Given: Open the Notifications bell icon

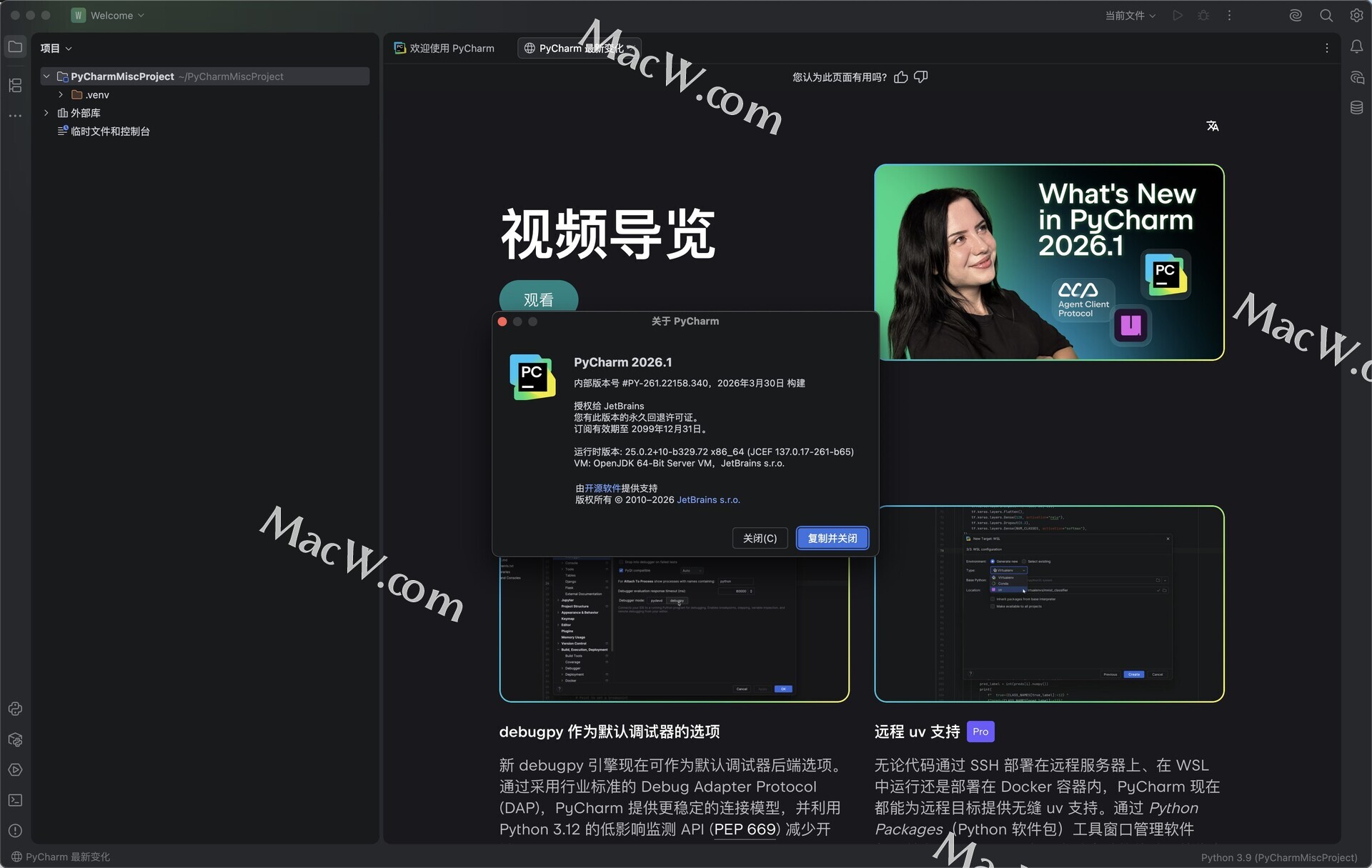Looking at the screenshot, I should coord(1356,47).
